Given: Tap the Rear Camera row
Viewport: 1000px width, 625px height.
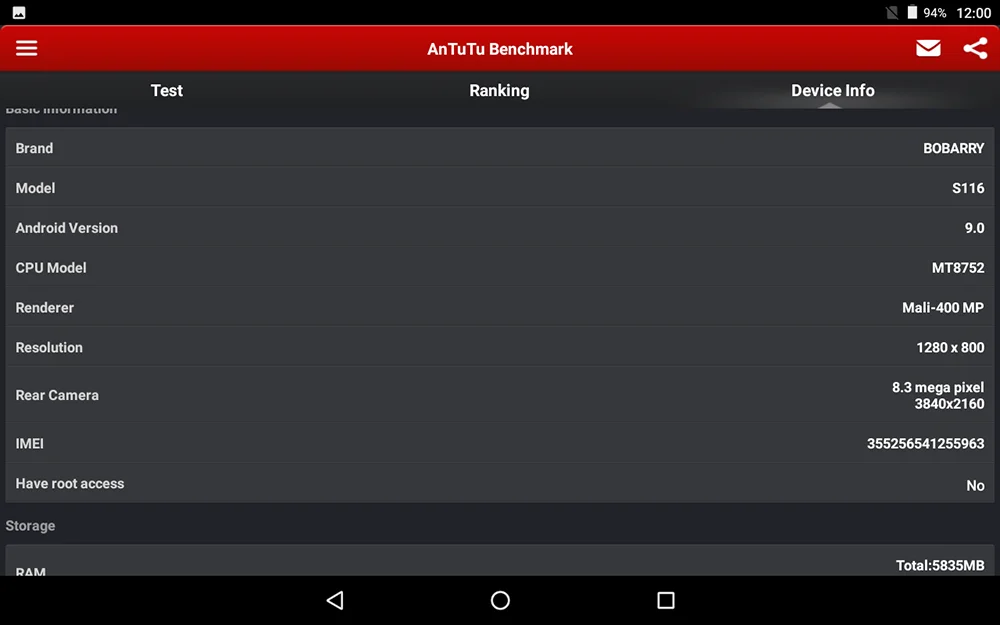Looking at the screenshot, I should 500,395.
